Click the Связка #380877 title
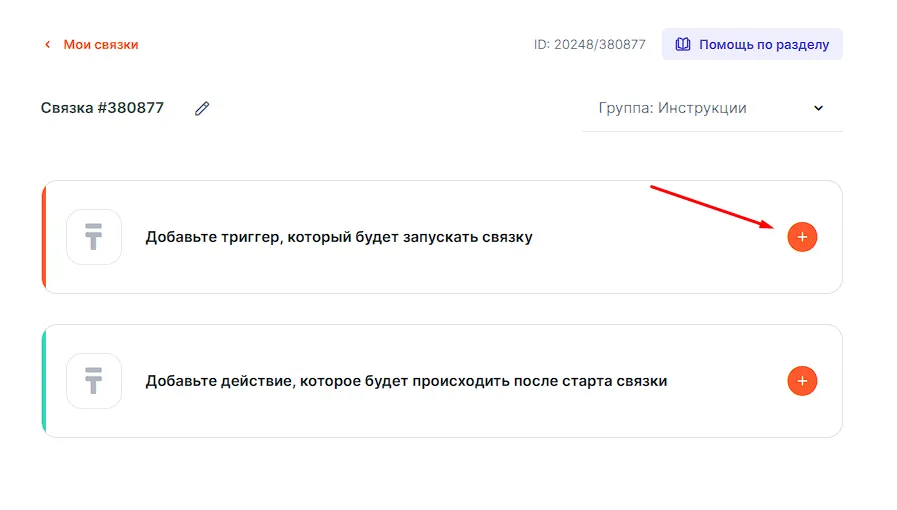The height and width of the screenshot is (510, 897). (x=102, y=108)
